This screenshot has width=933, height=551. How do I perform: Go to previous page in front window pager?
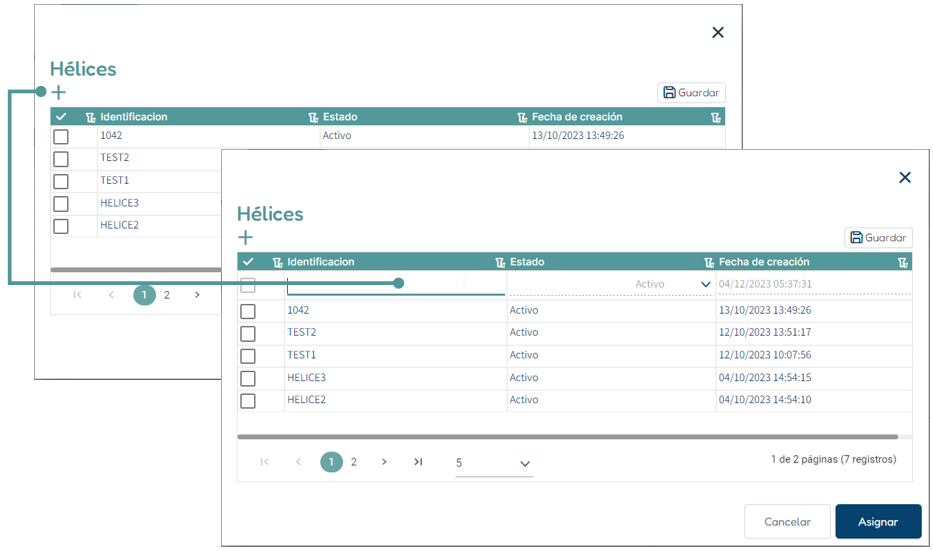[298, 462]
